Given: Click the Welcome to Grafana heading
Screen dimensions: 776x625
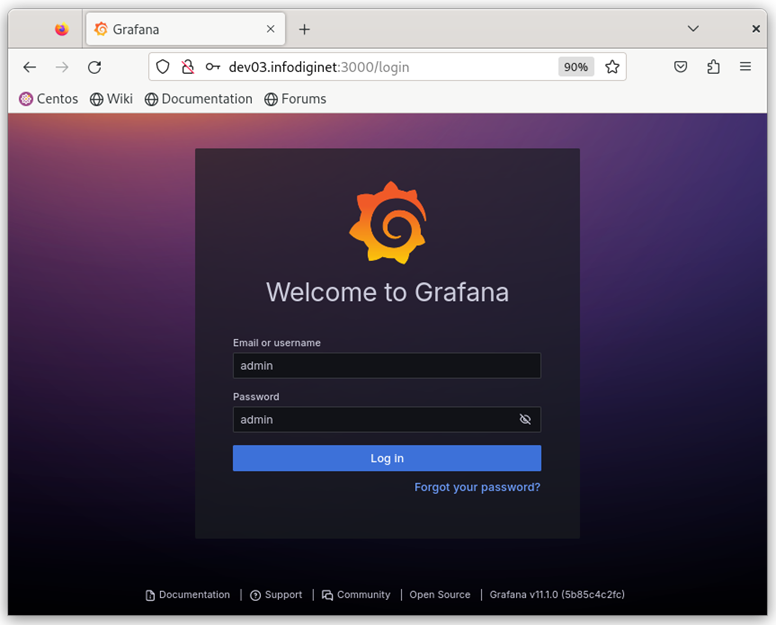Looking at the screenshot, I should pos(388,292).
